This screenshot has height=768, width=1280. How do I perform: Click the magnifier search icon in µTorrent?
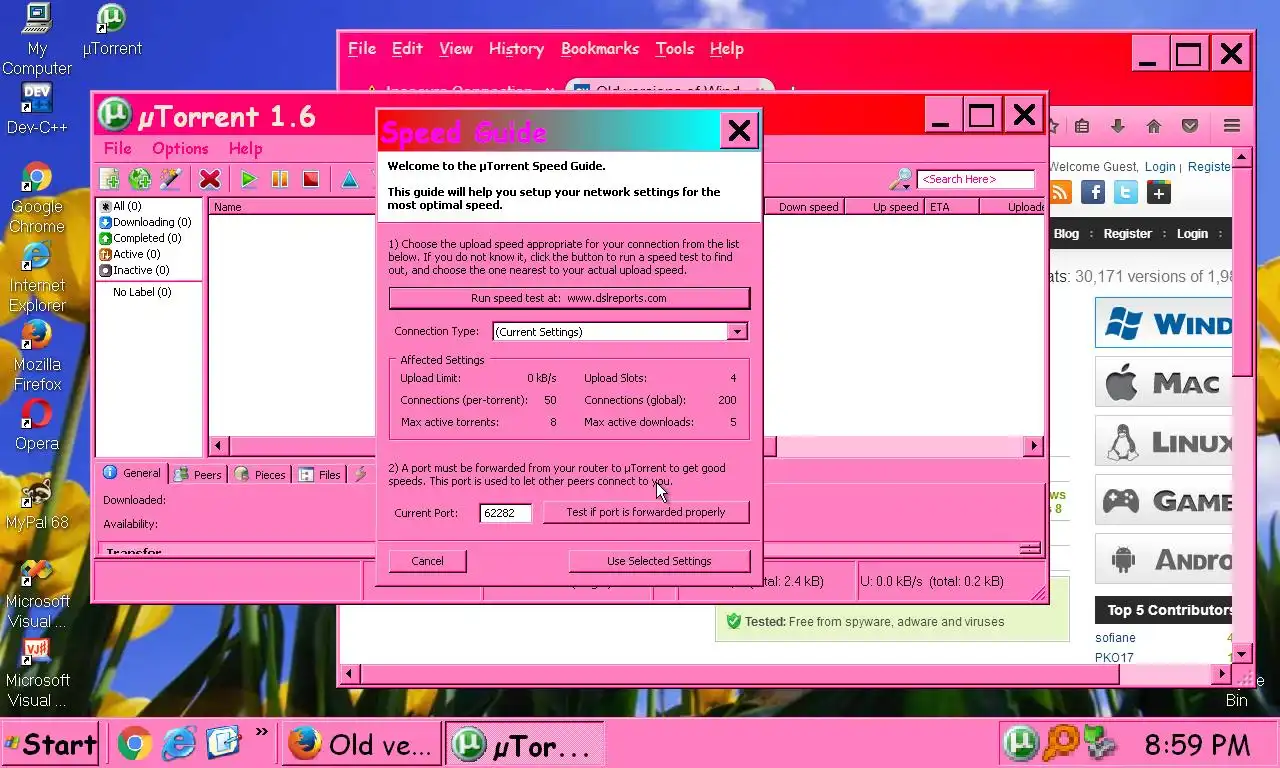[900, 179]
